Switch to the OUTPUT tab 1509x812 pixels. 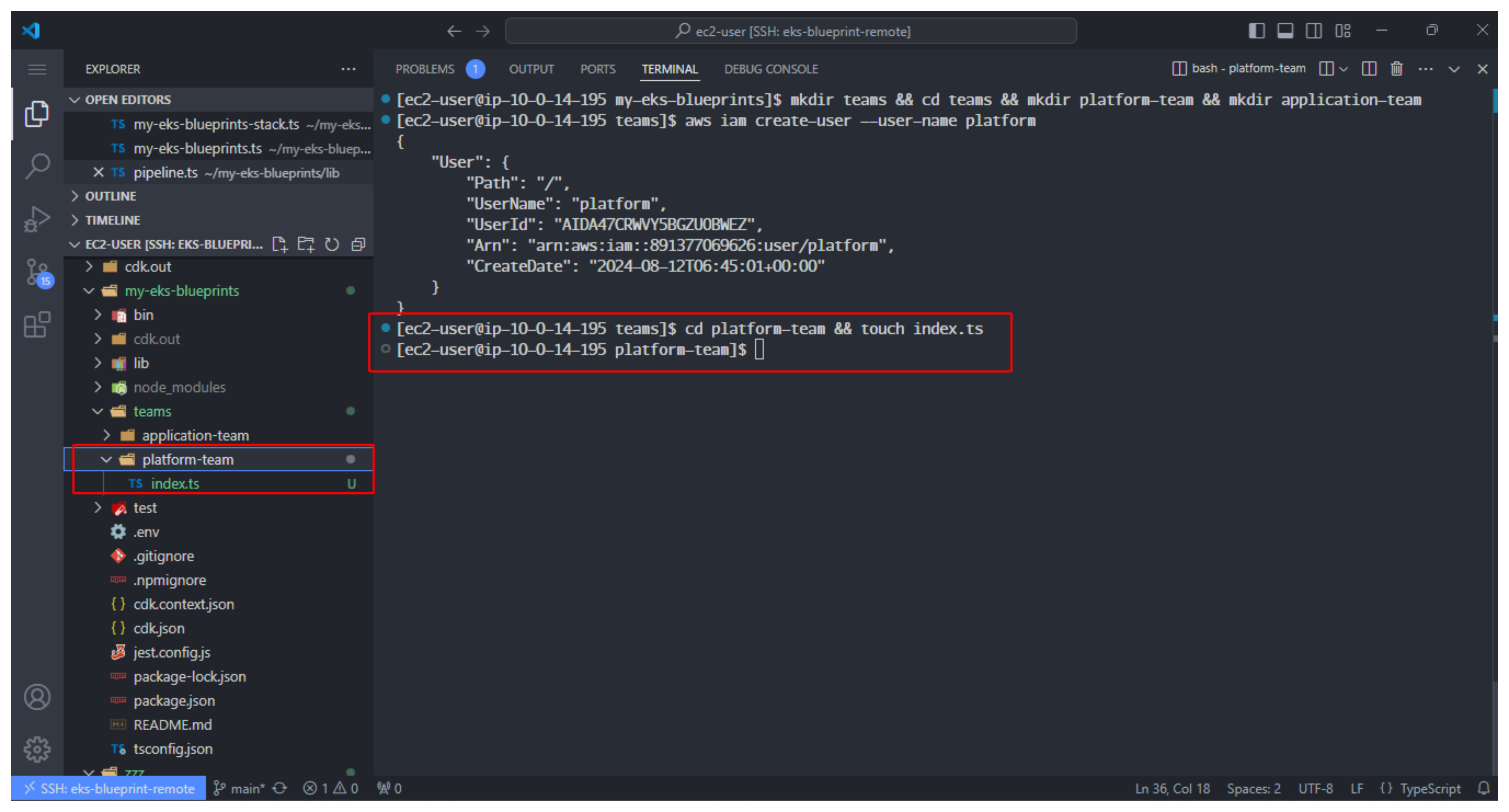coord(531,68)
